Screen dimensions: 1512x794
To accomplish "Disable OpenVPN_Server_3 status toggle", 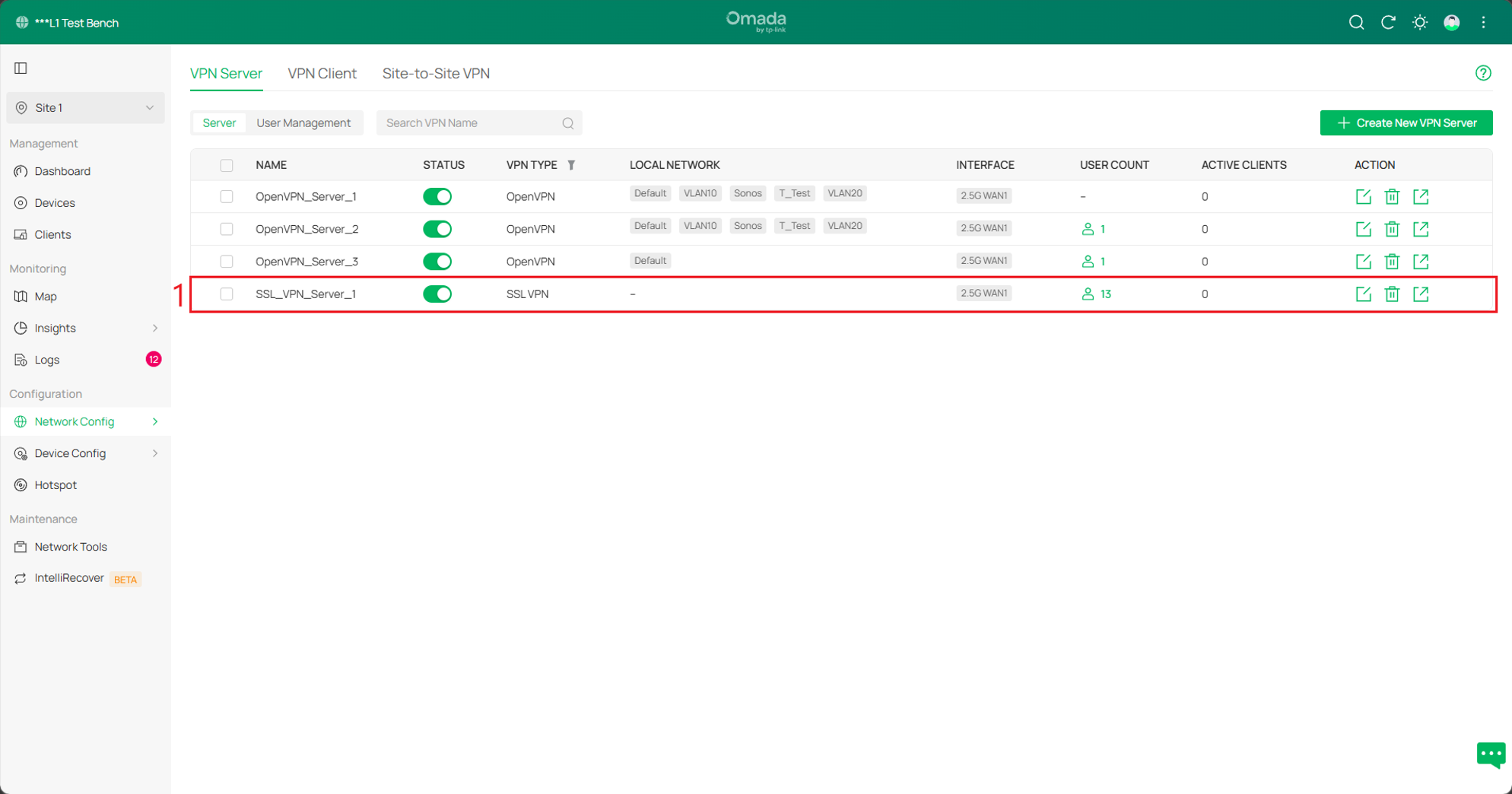I will click(x=437, y=262).
